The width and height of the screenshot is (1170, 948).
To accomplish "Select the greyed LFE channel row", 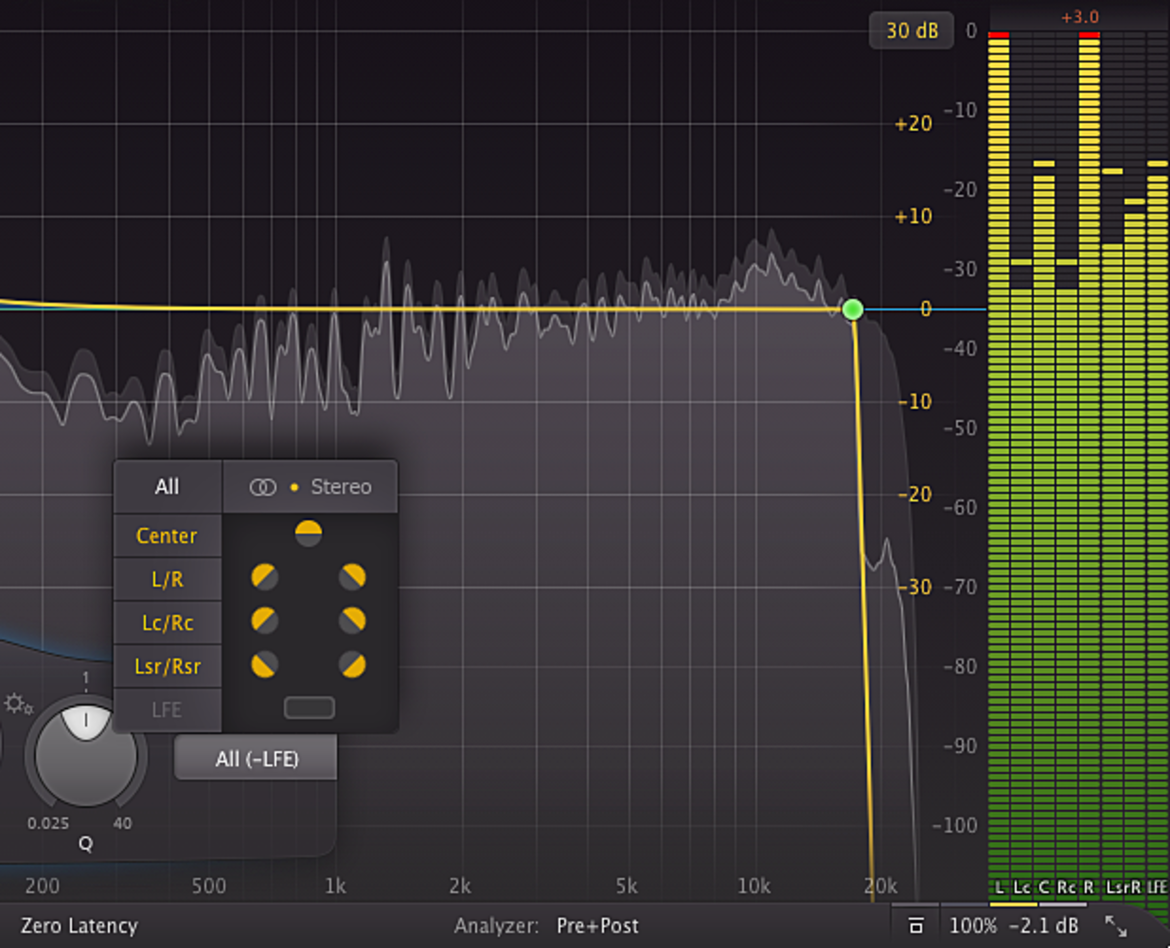I will [167, 709].
